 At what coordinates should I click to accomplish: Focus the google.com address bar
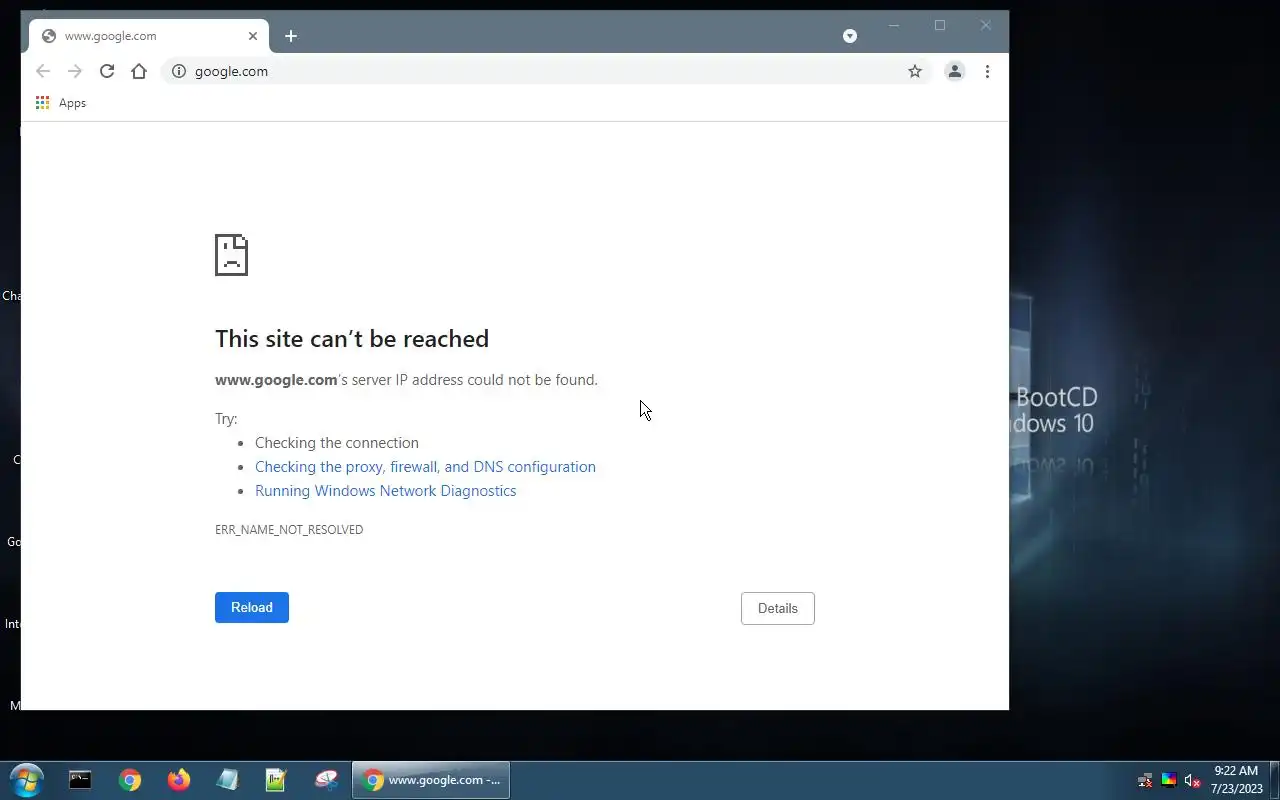548,71
